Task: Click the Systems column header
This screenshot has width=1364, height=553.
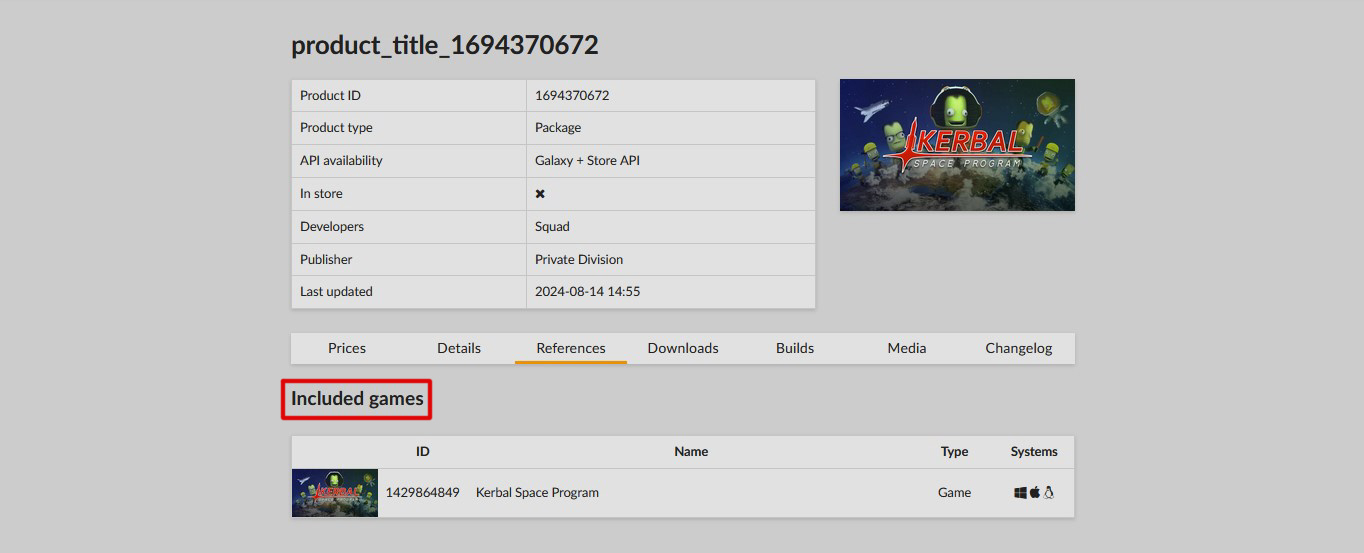Action: click(x=1034, y=452)
